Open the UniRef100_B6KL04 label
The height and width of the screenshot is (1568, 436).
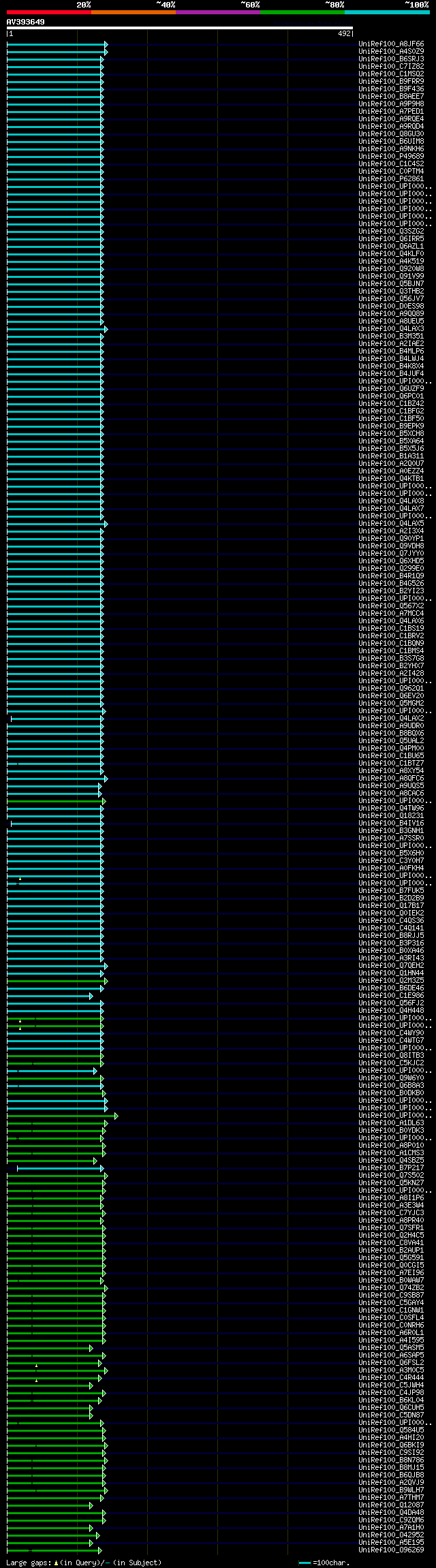(x=391, y=1400)
